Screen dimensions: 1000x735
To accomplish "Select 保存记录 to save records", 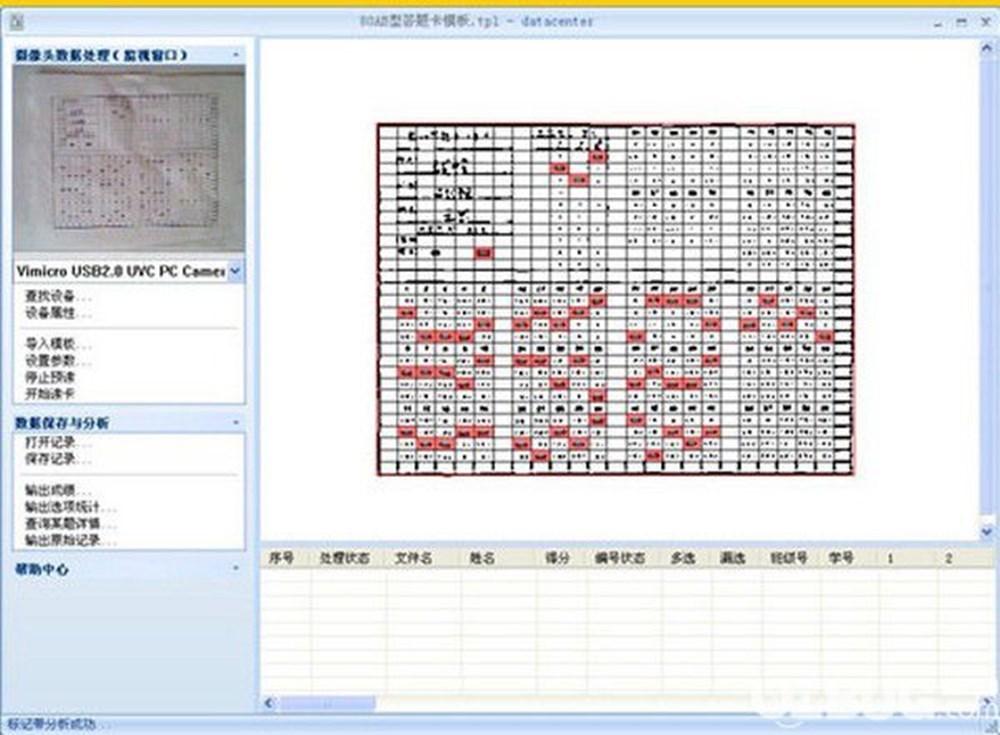I will click(57, 459).
